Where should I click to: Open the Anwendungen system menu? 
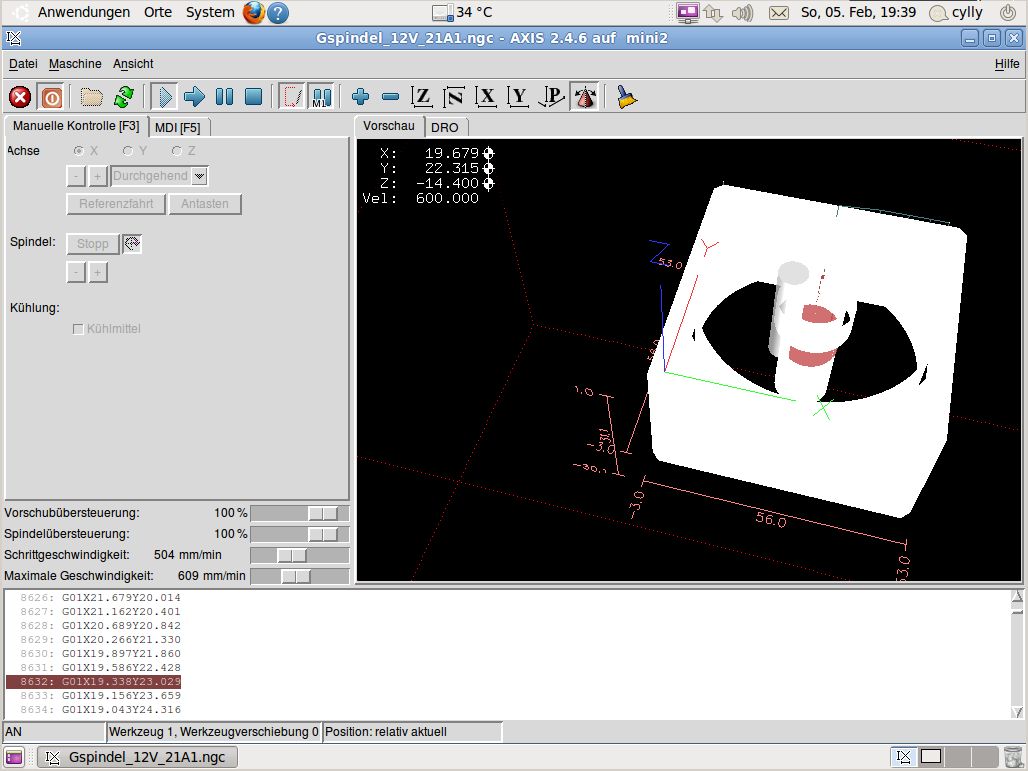pos(83,12)
